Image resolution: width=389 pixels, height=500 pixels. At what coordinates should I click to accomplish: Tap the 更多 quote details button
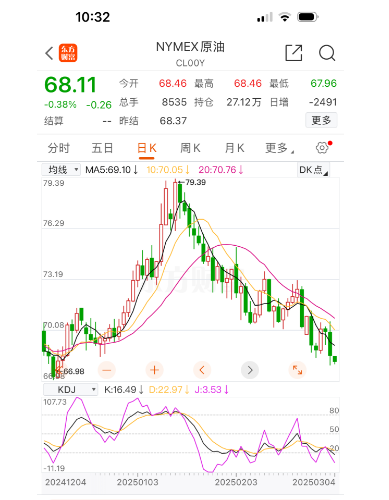pos(321,120)
